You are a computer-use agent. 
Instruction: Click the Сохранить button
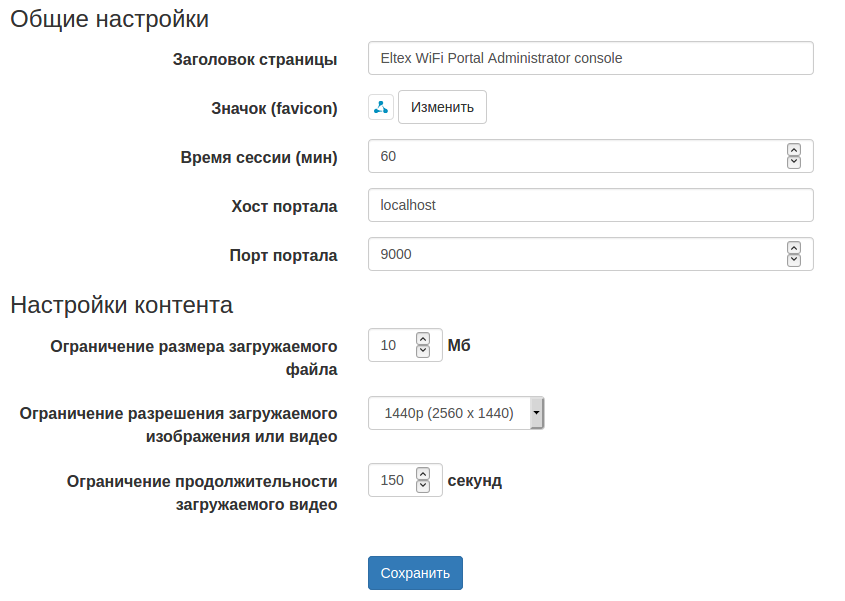point(415,573)
